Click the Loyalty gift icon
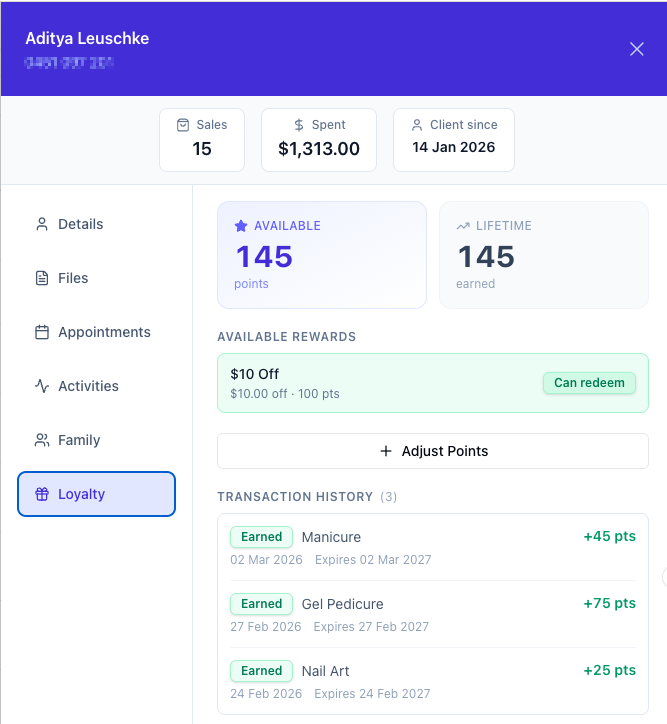667x724 pixels. pyautogui.click(x=42, y=494)
